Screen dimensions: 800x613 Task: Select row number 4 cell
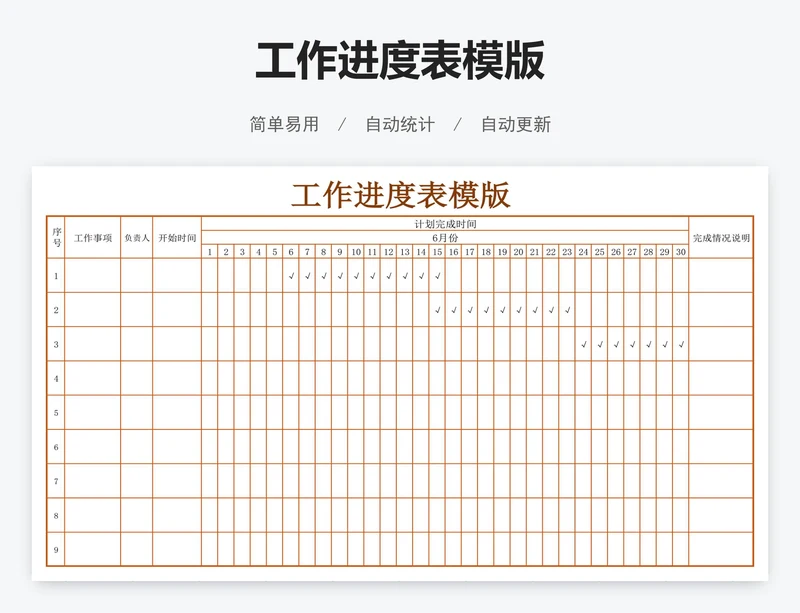coord(56,378)
